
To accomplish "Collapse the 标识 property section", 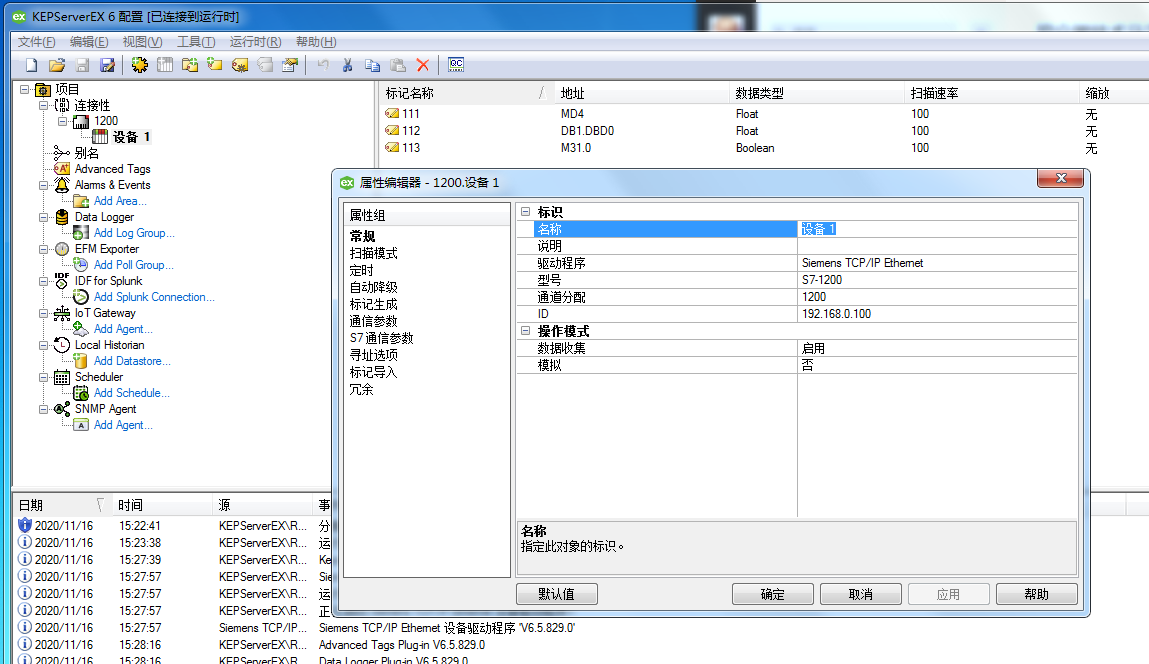I will pos(526,212).
